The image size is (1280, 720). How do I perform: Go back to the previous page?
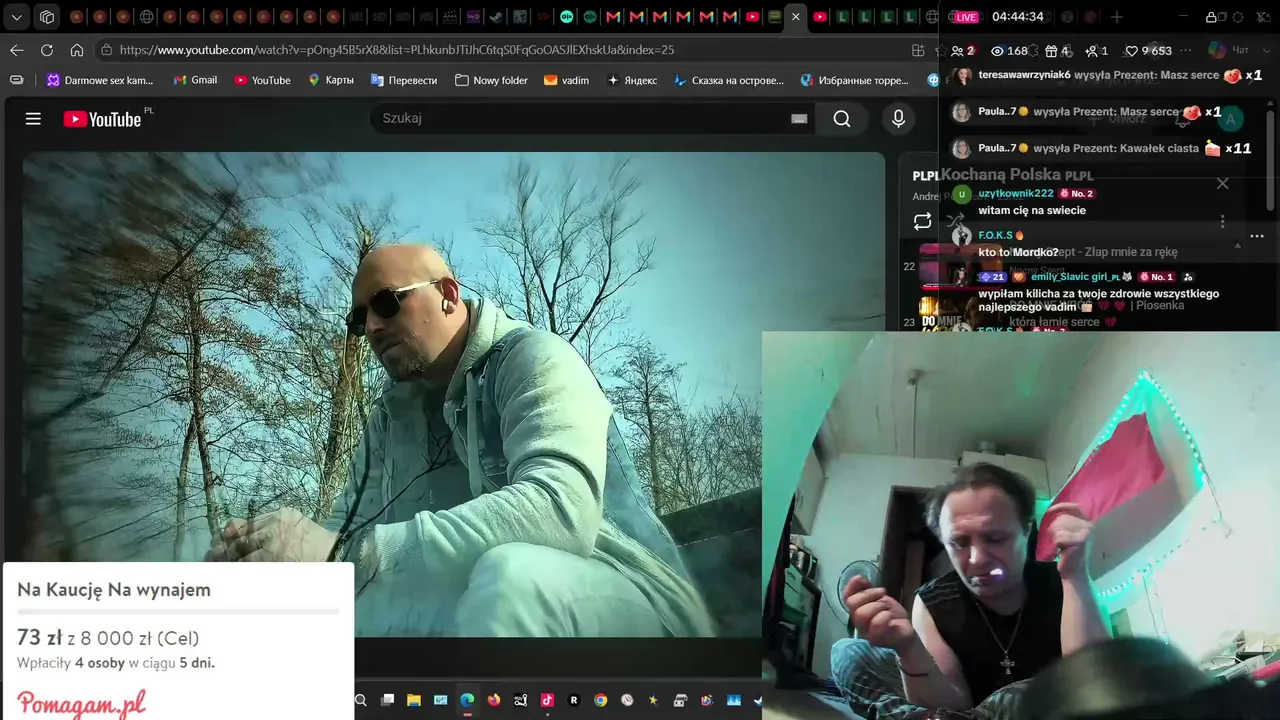point(17,50)
